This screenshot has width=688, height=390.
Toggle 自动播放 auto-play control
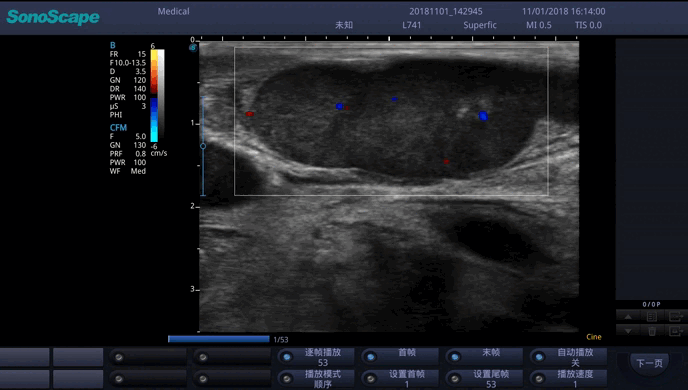point(568,357)
